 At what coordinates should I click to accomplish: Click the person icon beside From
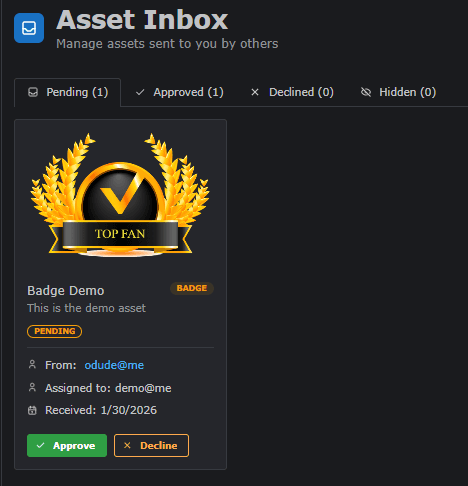click(x=32, y=365)
